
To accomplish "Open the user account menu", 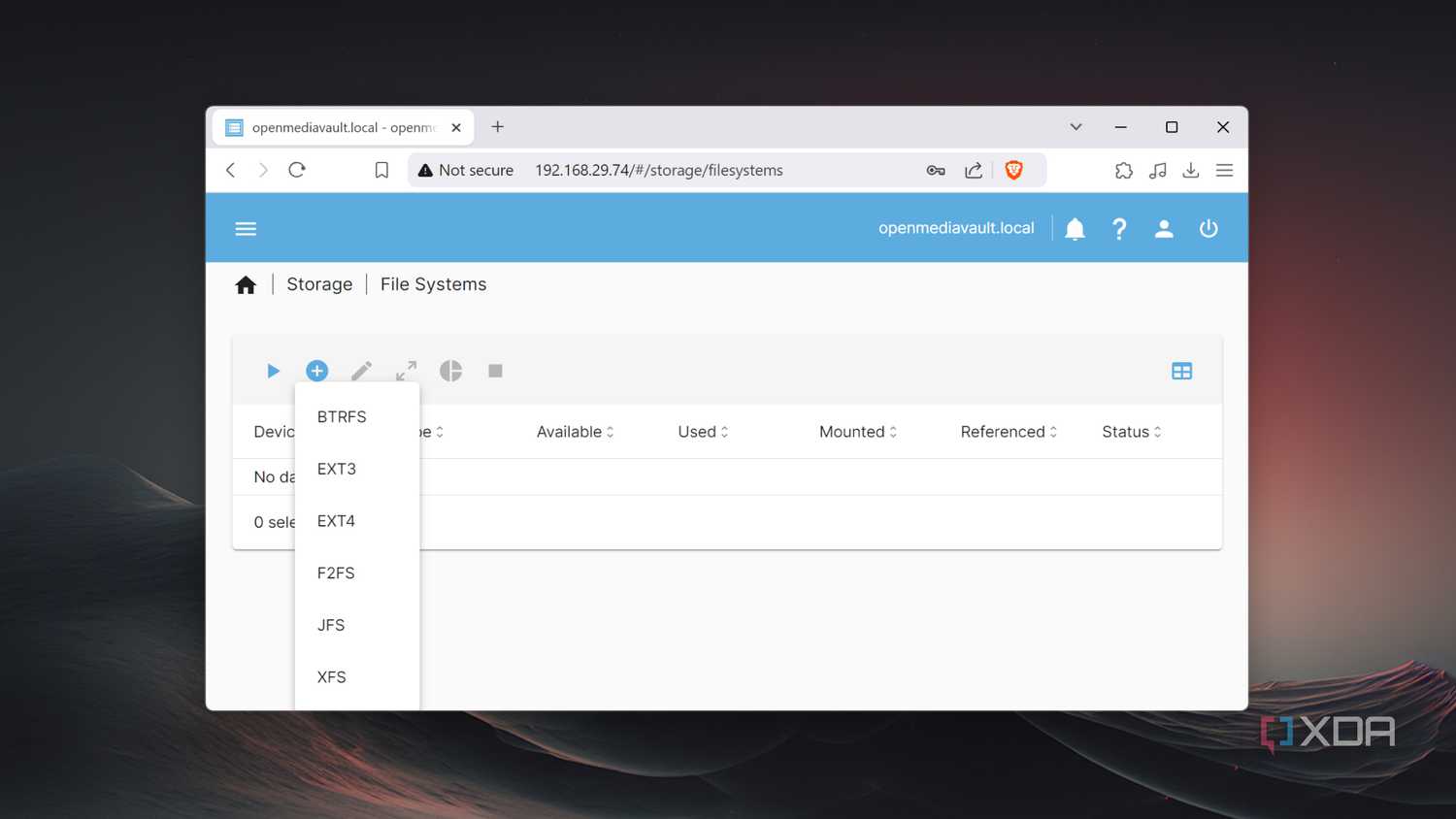I will (x=1164, y=229).
